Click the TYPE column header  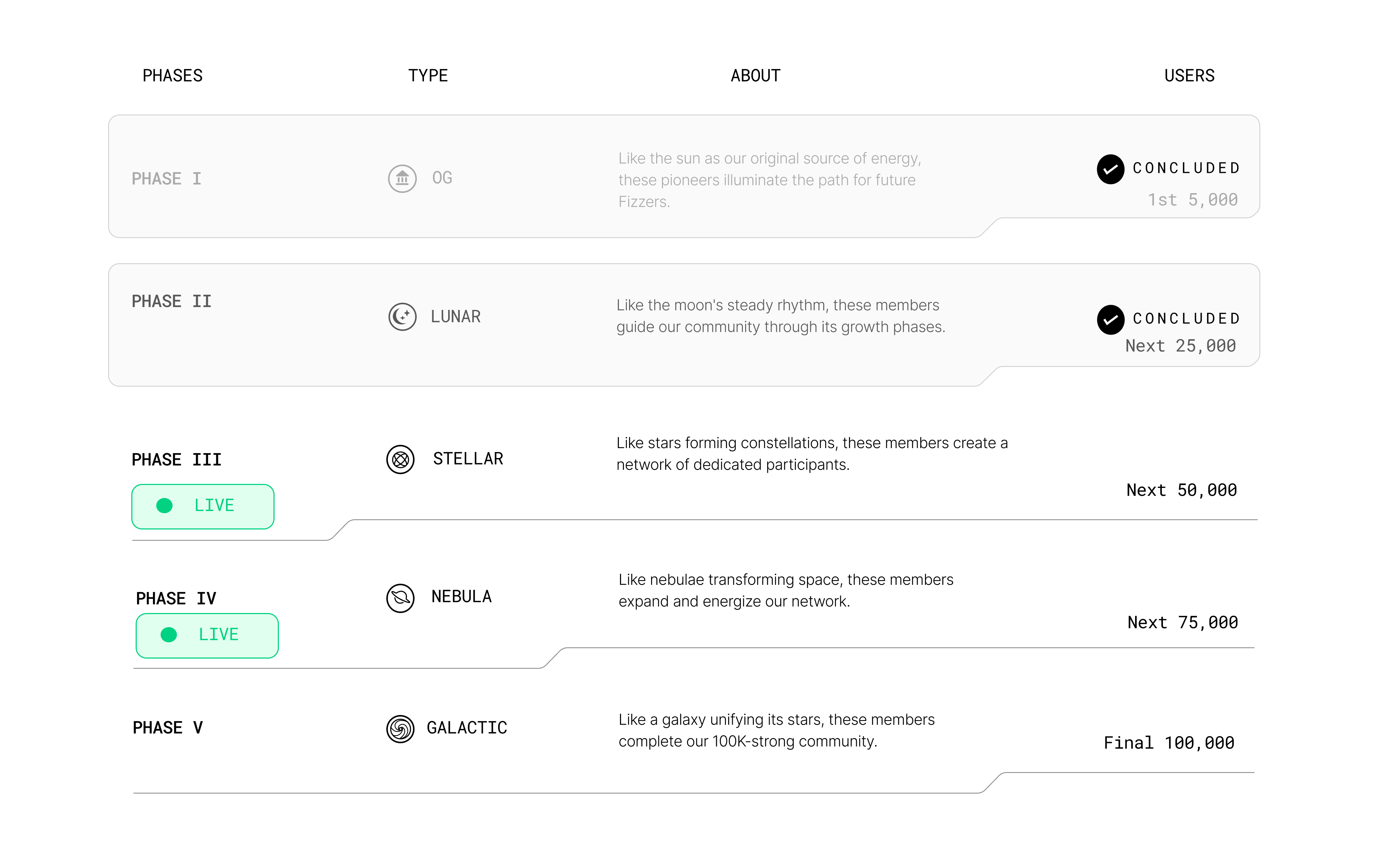tap(428, 76)
